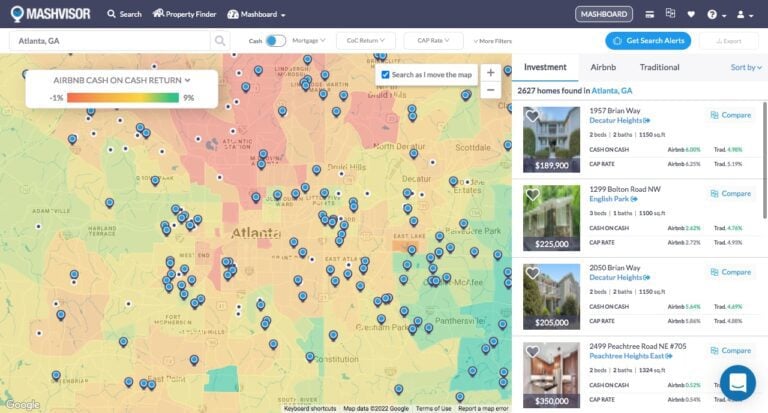Switch to the Traditional tab
This screenshot has height=413, width=768.
(x=659, y=67)
